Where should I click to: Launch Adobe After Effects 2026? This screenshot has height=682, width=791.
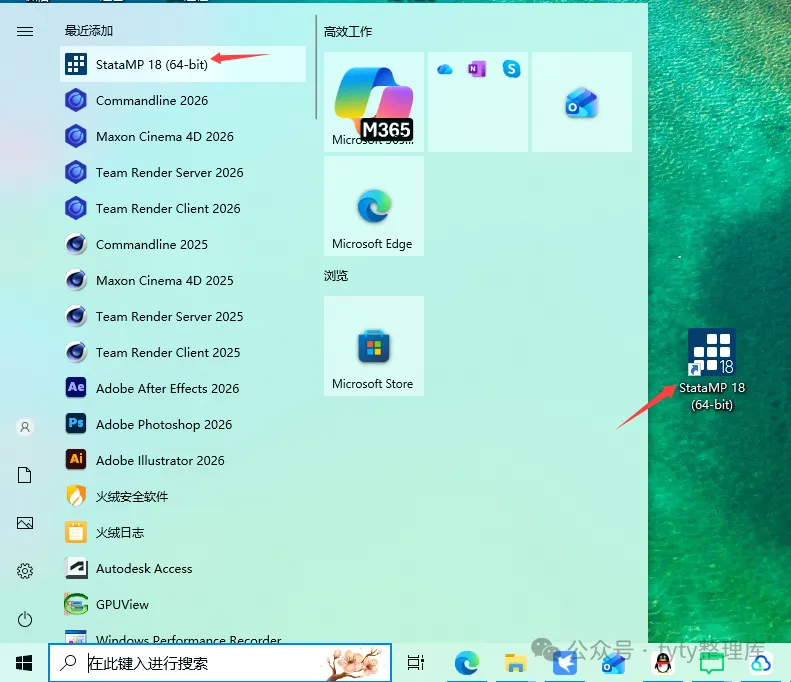tap(183, 388)
